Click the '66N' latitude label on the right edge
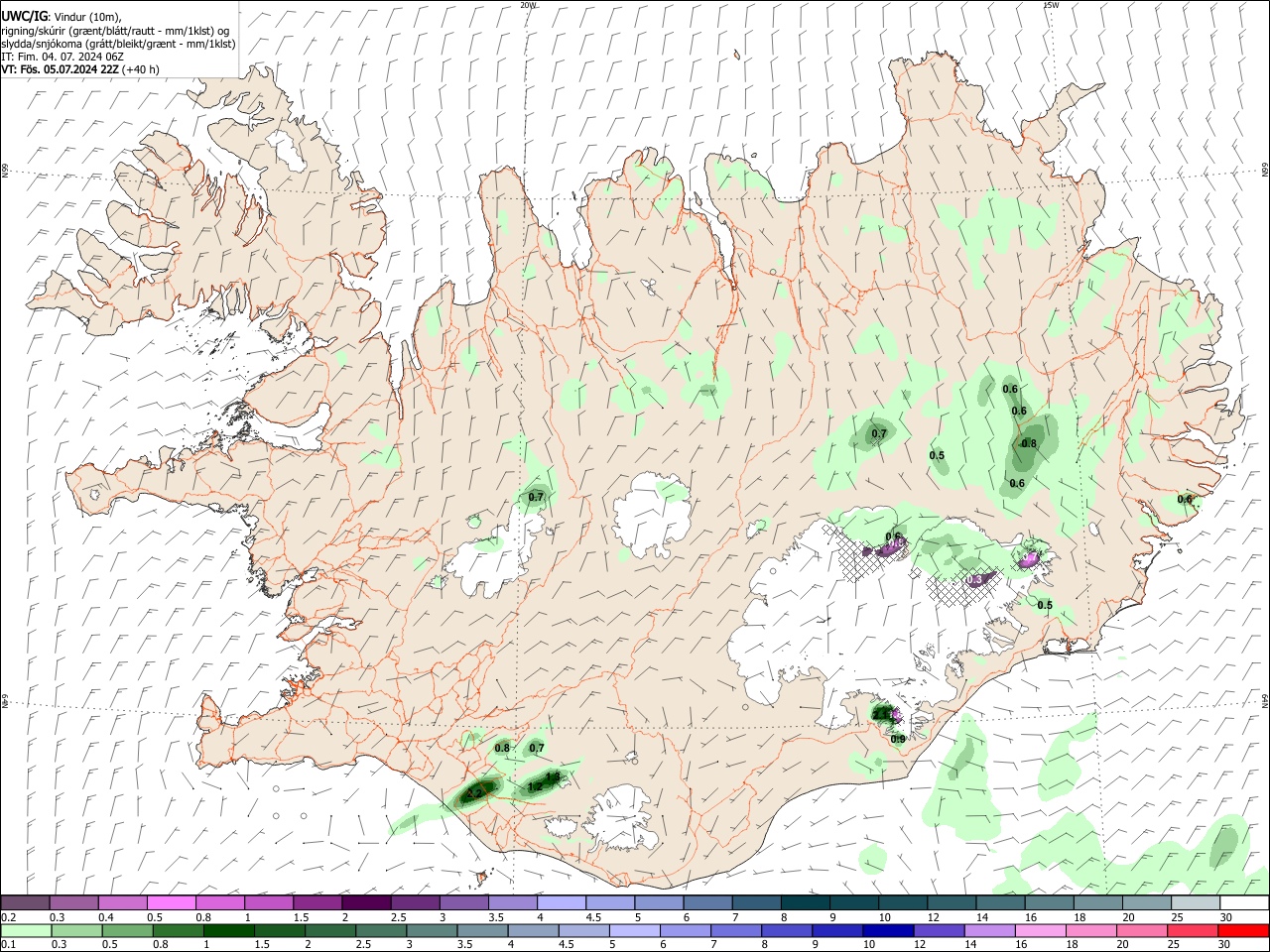 [x=1265, y=169]
